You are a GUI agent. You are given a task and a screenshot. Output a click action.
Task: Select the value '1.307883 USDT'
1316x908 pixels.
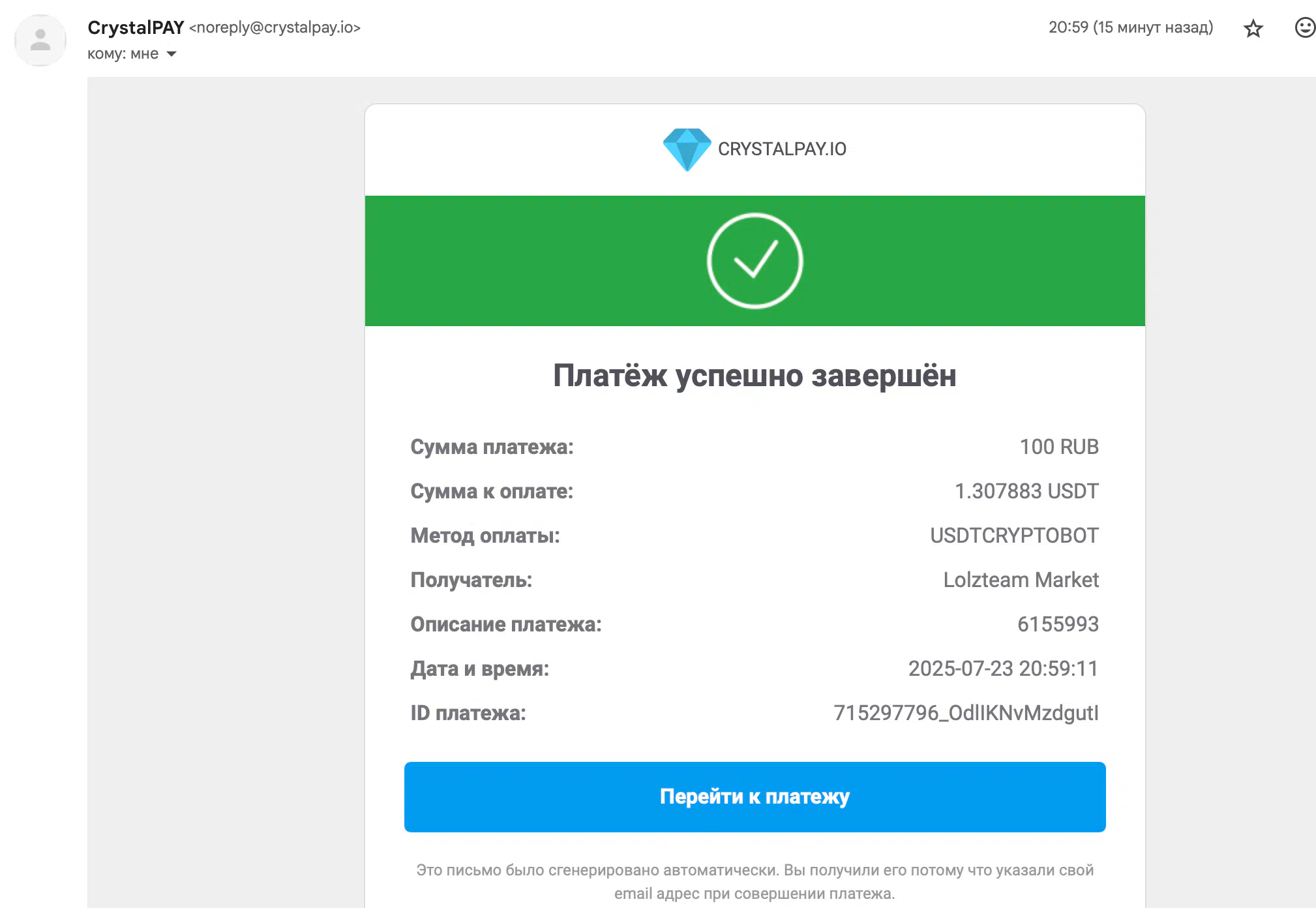[1026, 491]
